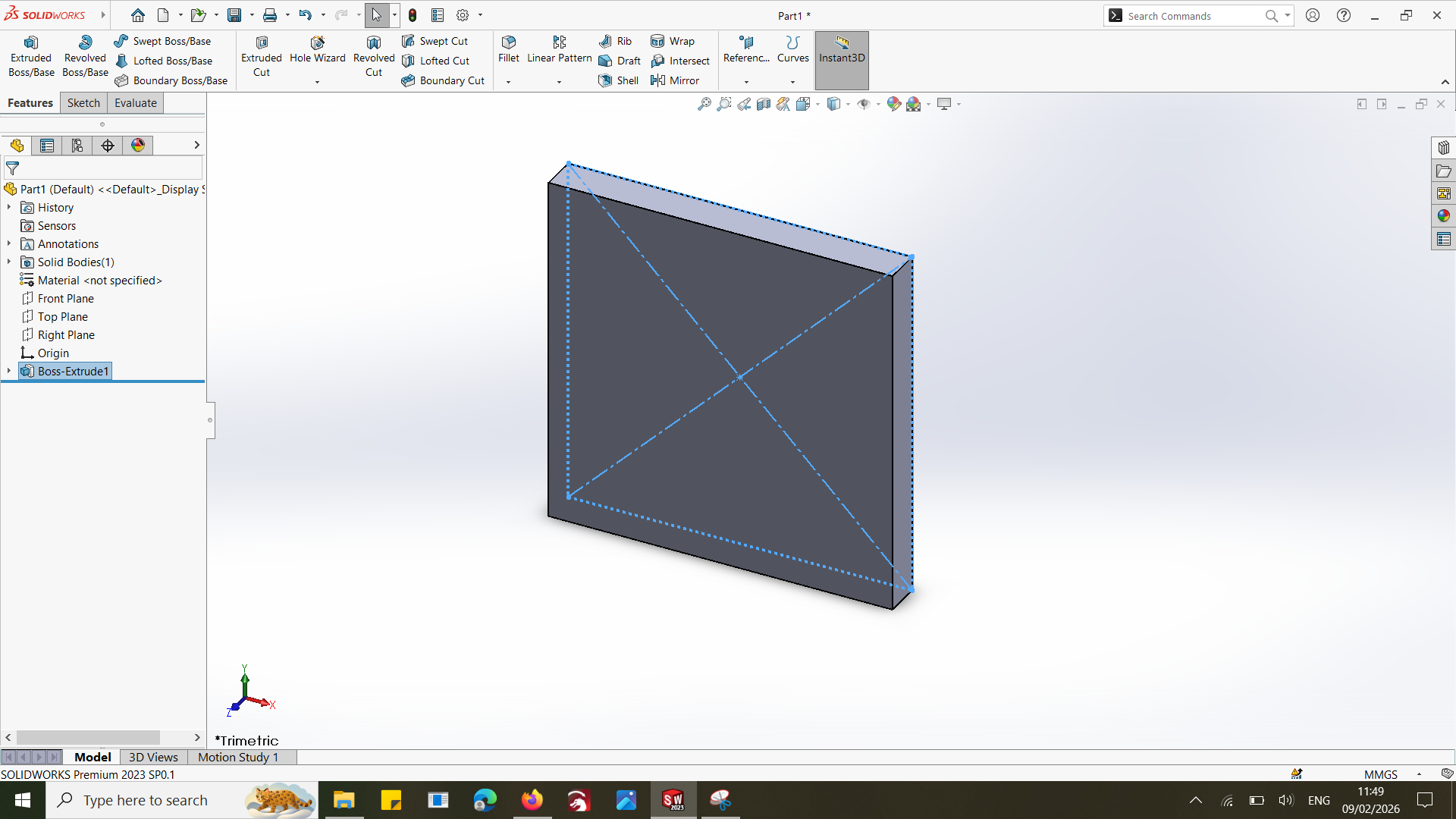
Task: Toggle the Instant3D button
Action: 842,50
